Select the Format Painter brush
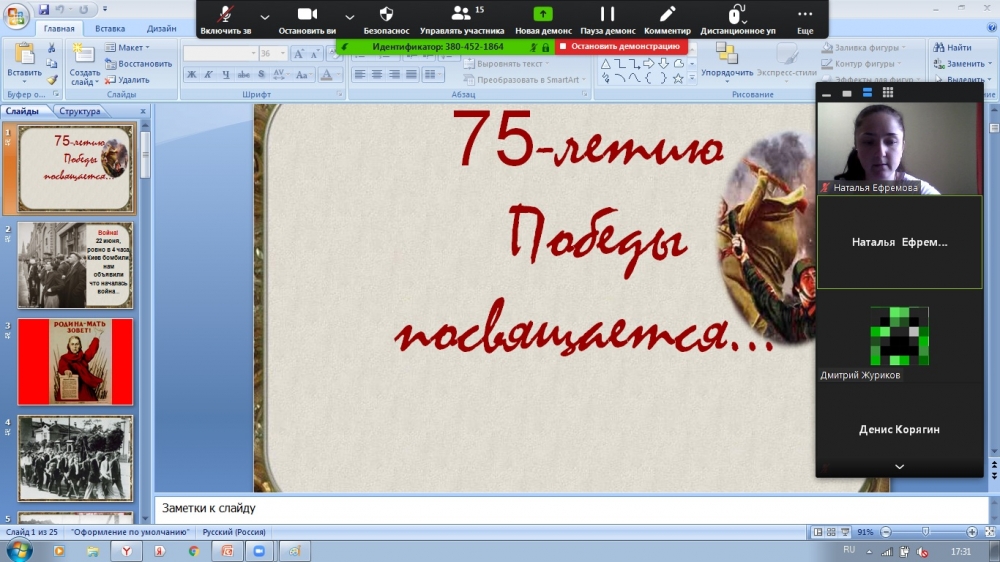The image size is (1000, 562). tap(52, 80)
